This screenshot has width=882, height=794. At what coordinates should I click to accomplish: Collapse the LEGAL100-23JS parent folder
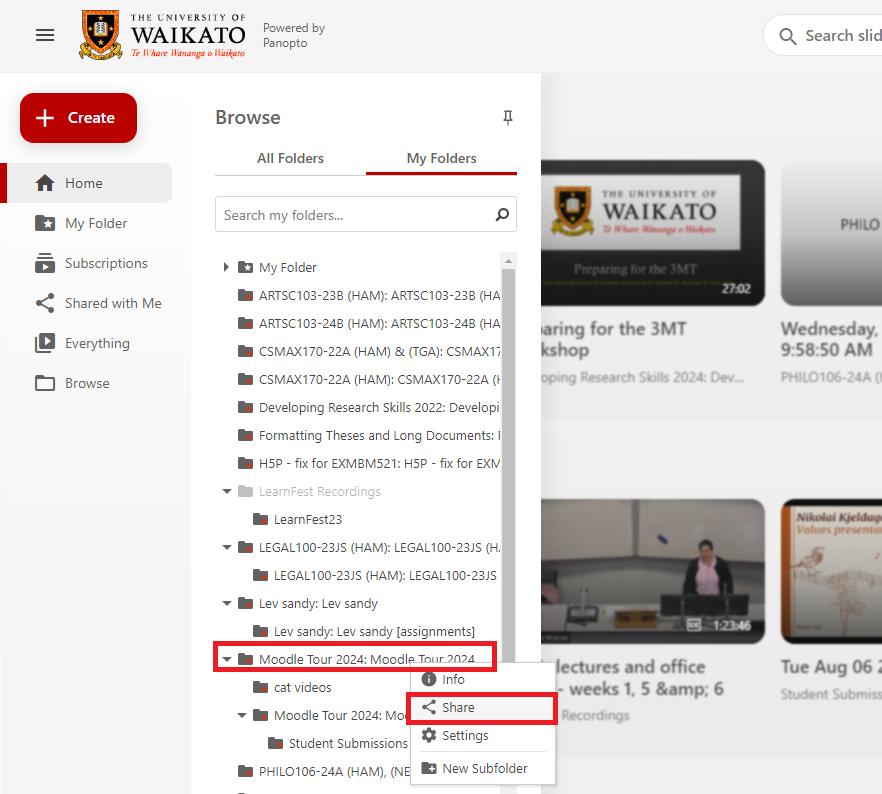tap(227, 547)
